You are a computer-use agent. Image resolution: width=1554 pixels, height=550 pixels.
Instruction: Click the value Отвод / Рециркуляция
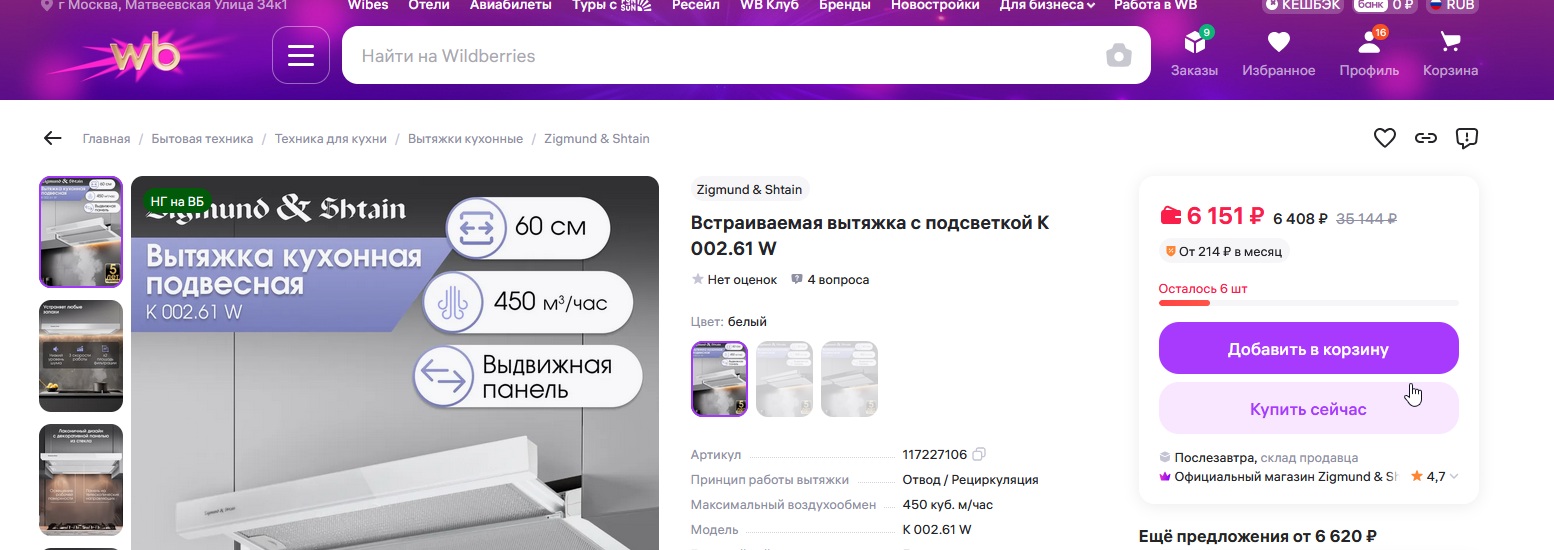pyautogui.click(x=970, y=480)
